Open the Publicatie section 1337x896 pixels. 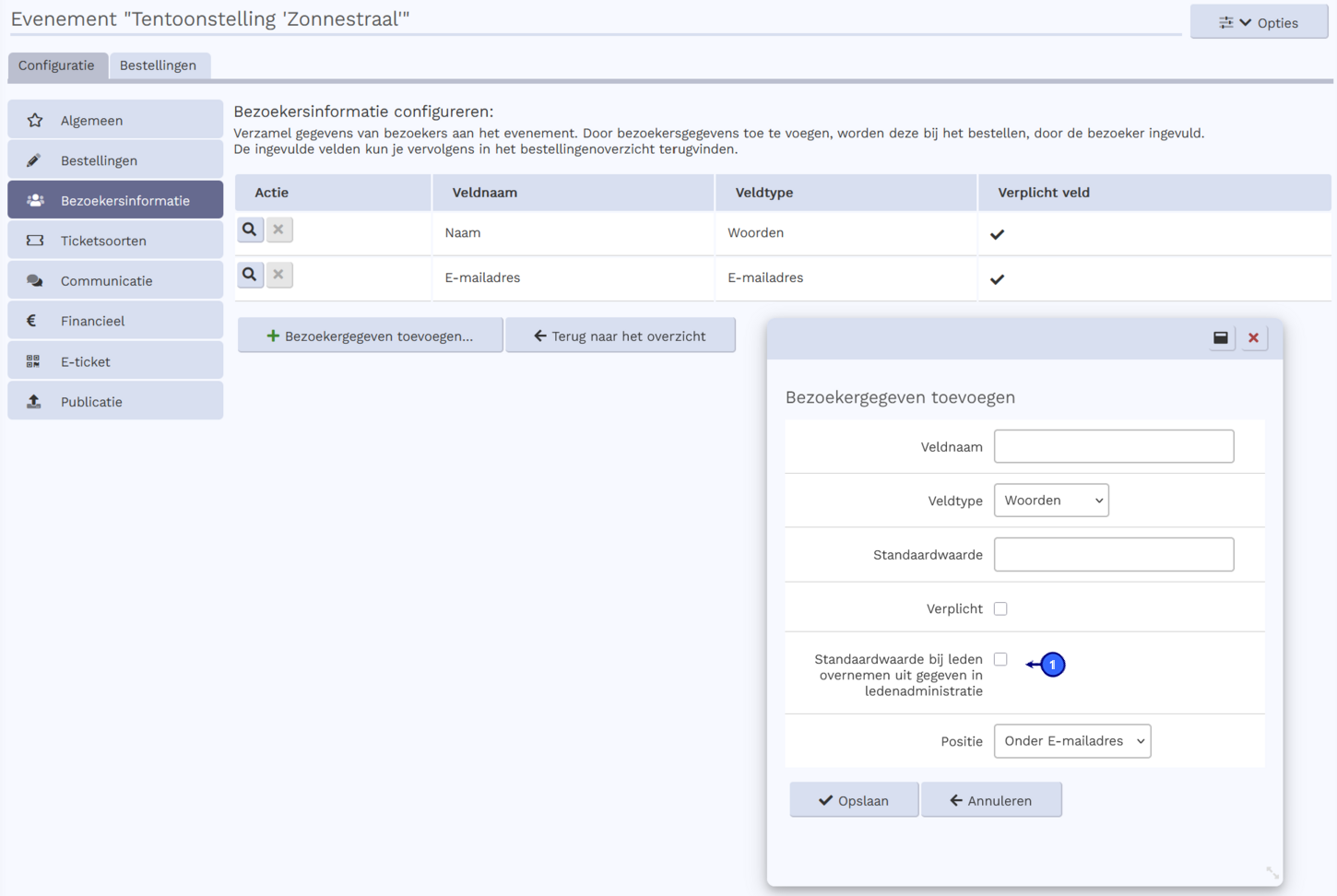point(115,402)
